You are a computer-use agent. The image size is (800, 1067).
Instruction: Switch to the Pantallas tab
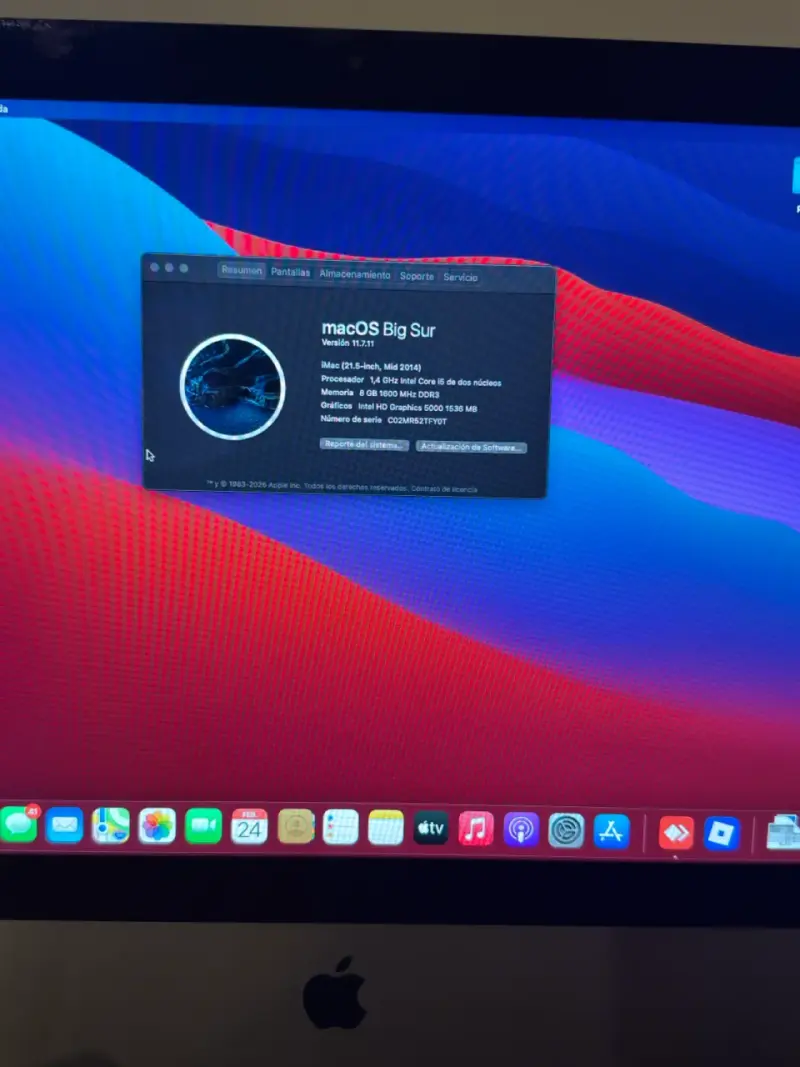[x=290, y=272]
